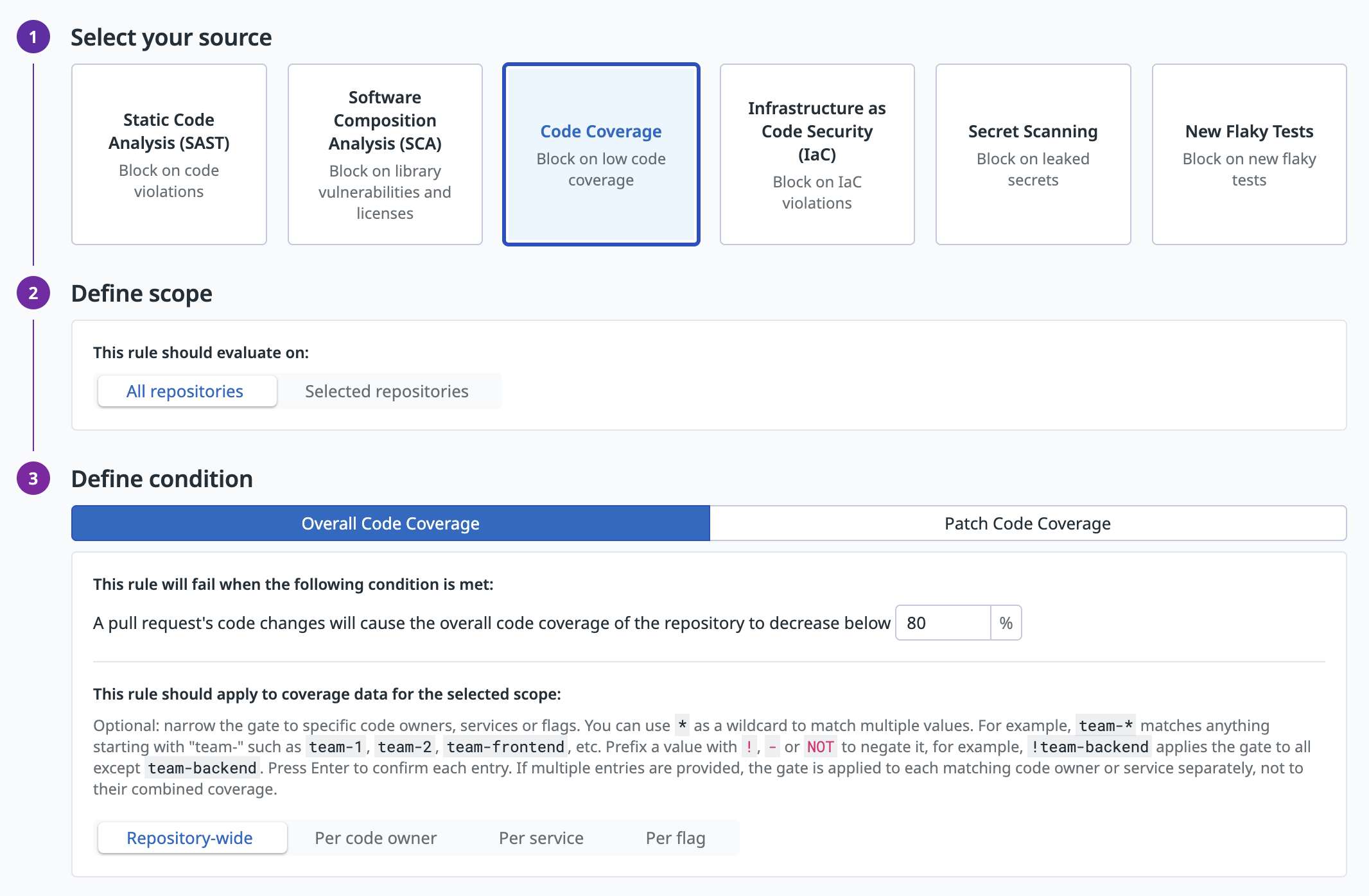The image size is (1369, 896).
Task: Click the step 1 number badge
Action: coord(33,37)
